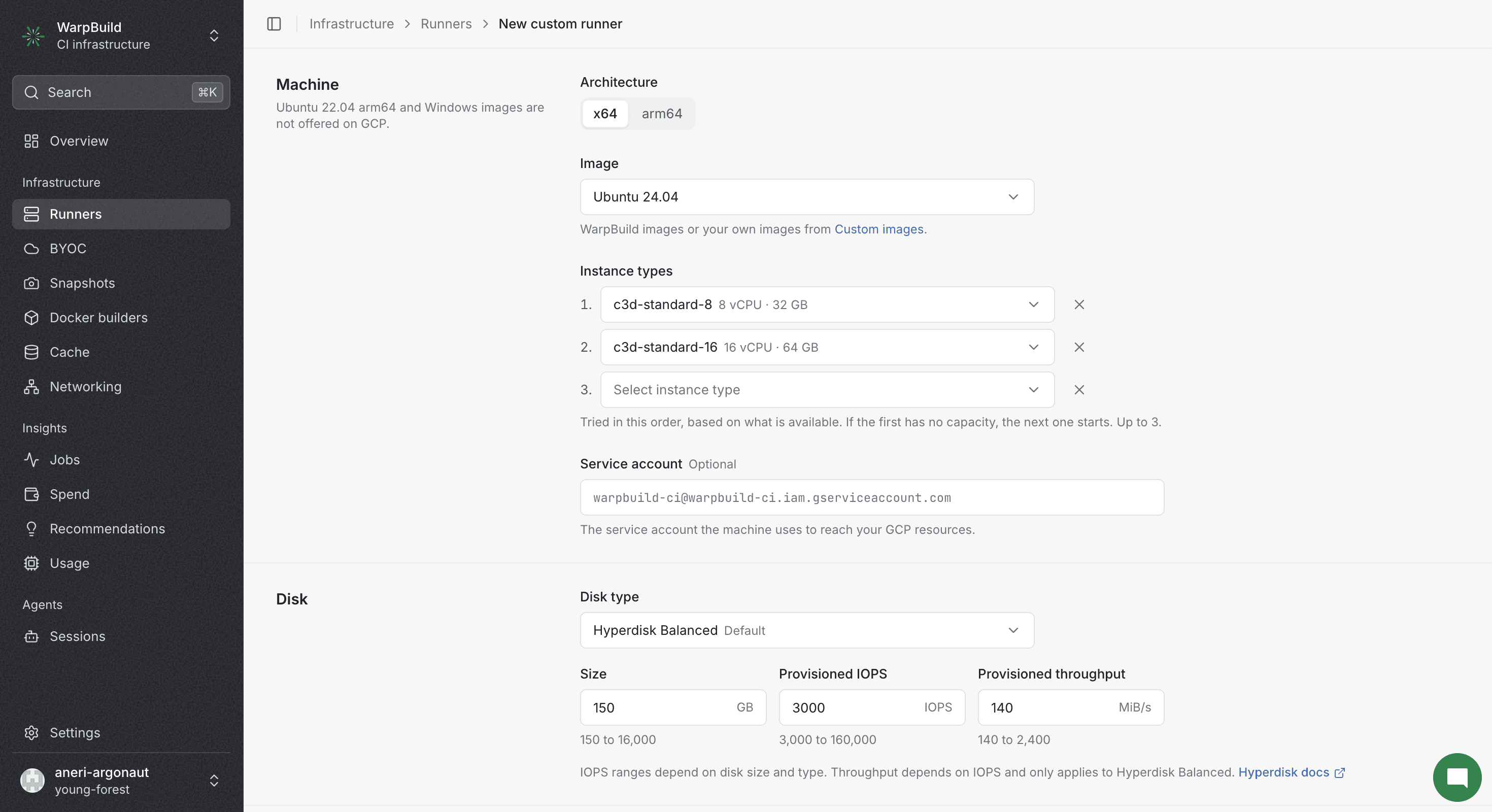Open Docker builders
Viewport: 1492px width, 812px height.
click(121, 317)
